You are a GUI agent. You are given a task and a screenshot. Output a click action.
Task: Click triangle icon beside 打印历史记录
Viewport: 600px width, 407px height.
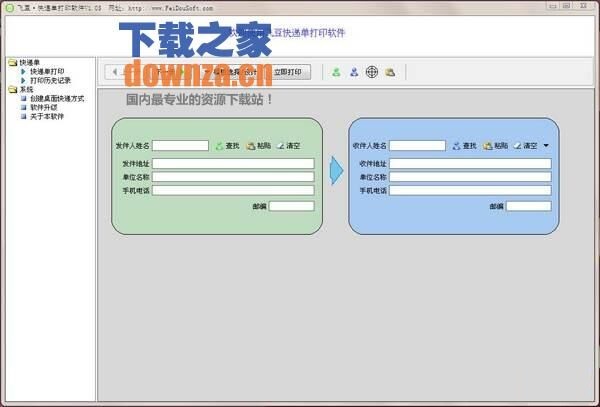pyautogui.click(x=23, y=80)
